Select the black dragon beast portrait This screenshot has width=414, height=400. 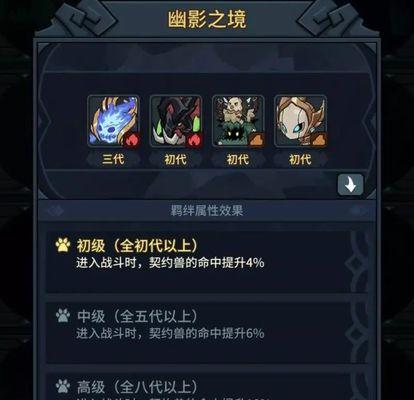[176, 121]
